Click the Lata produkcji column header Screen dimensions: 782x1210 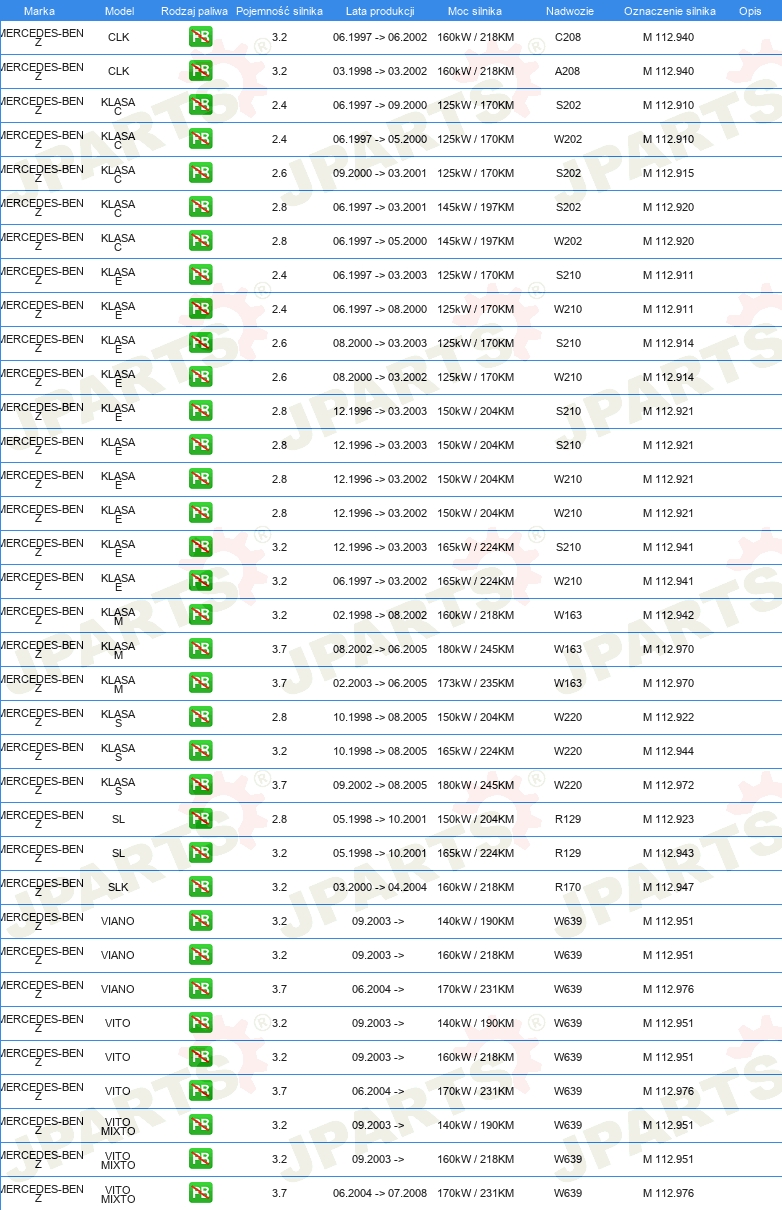coord(380,11)
